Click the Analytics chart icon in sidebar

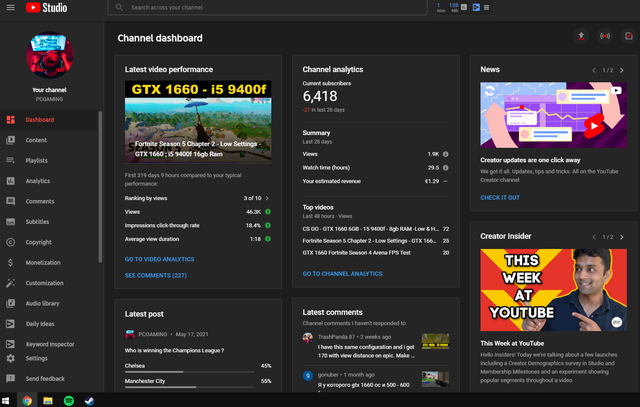(x=11, y=181)
